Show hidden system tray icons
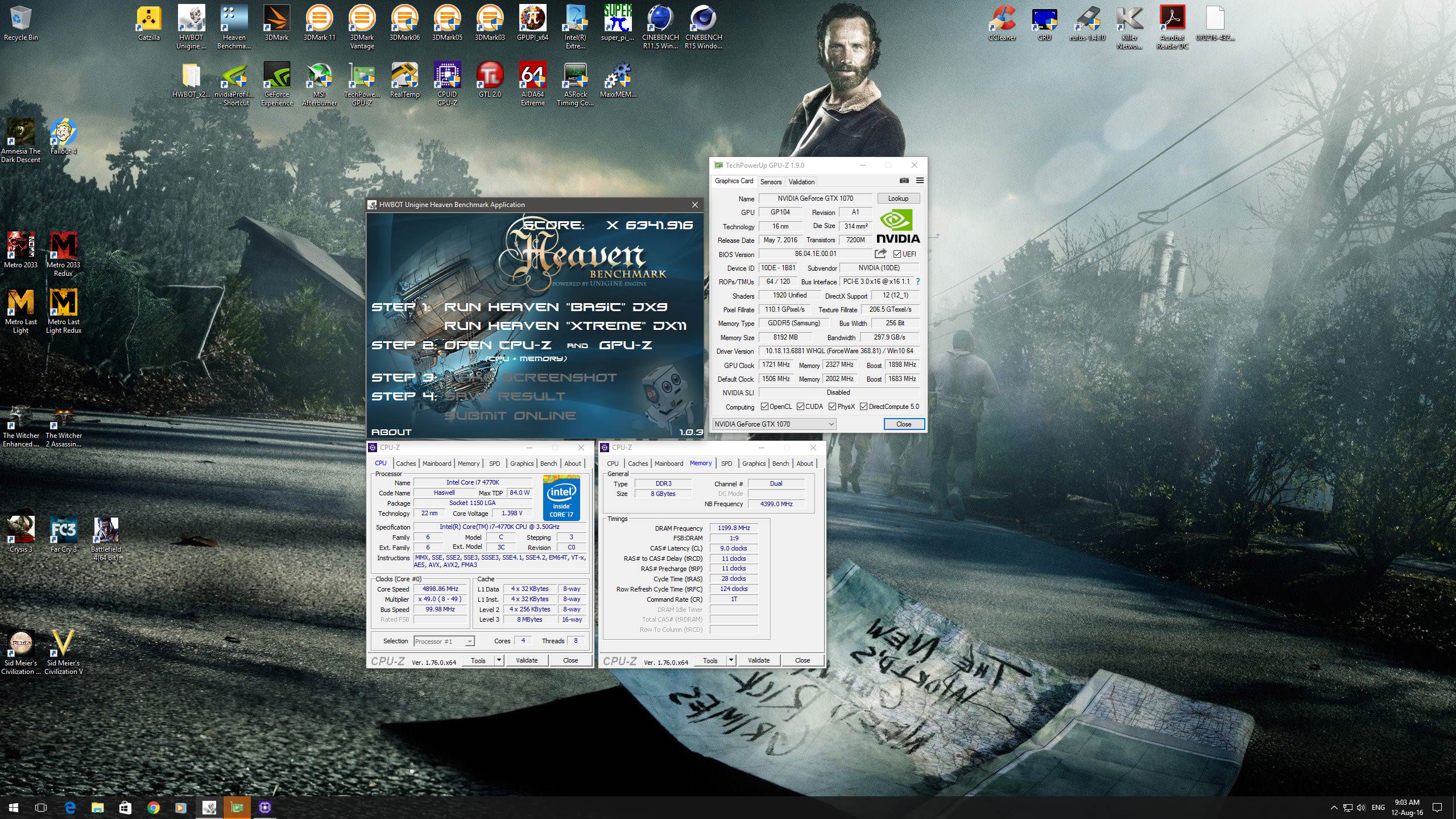Viewport: 1456px width, 819px height. point(1334,808)
